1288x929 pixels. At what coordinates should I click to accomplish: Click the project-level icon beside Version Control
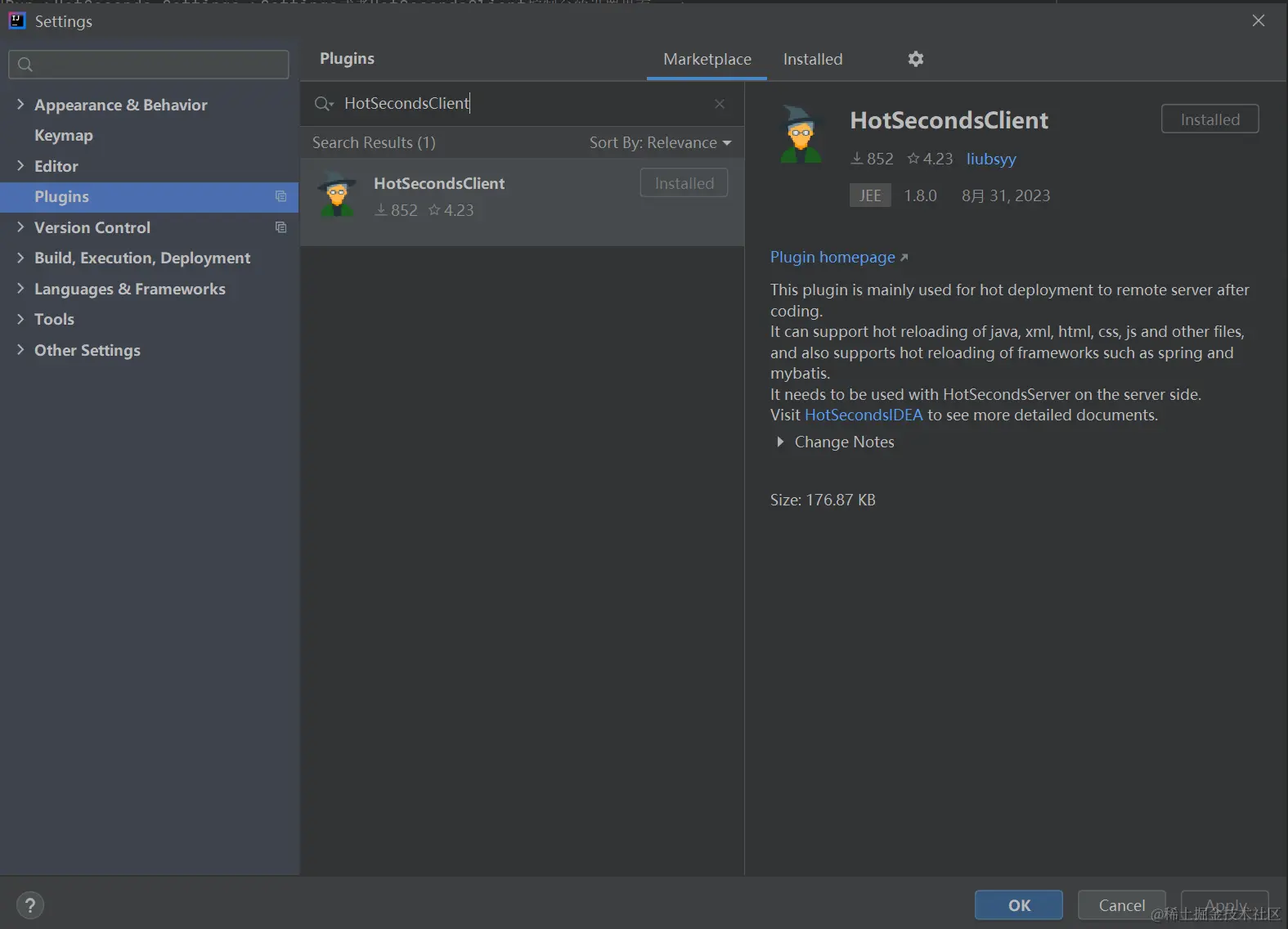[280, 227]
